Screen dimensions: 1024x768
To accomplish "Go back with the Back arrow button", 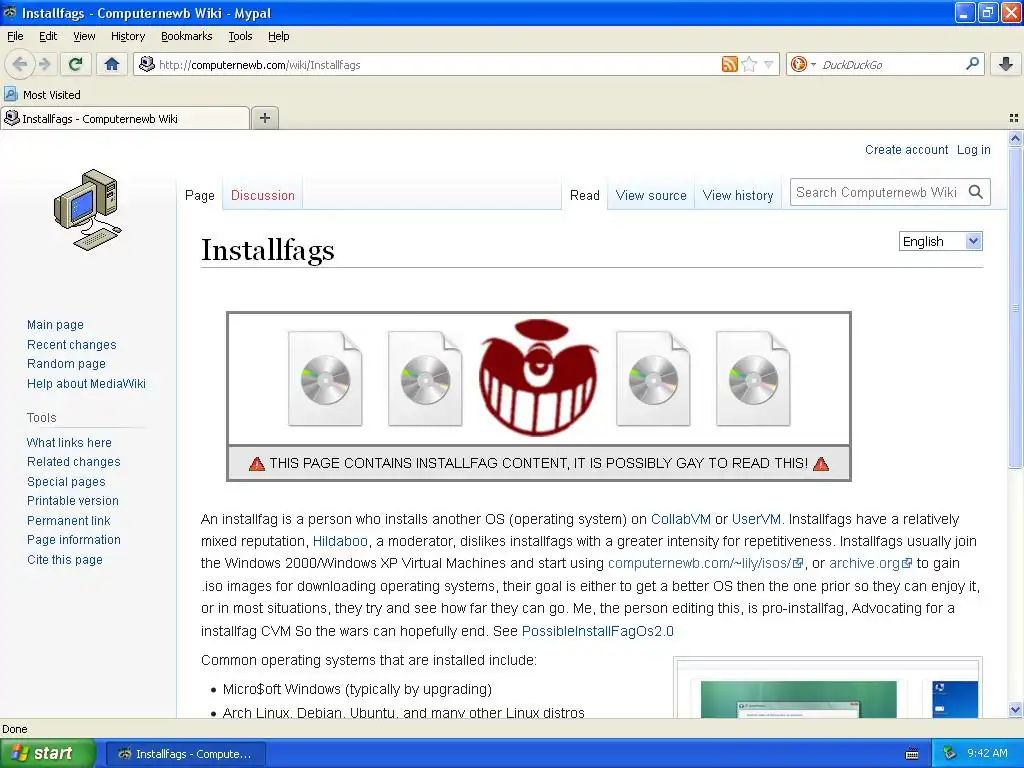I will (20, 64).
